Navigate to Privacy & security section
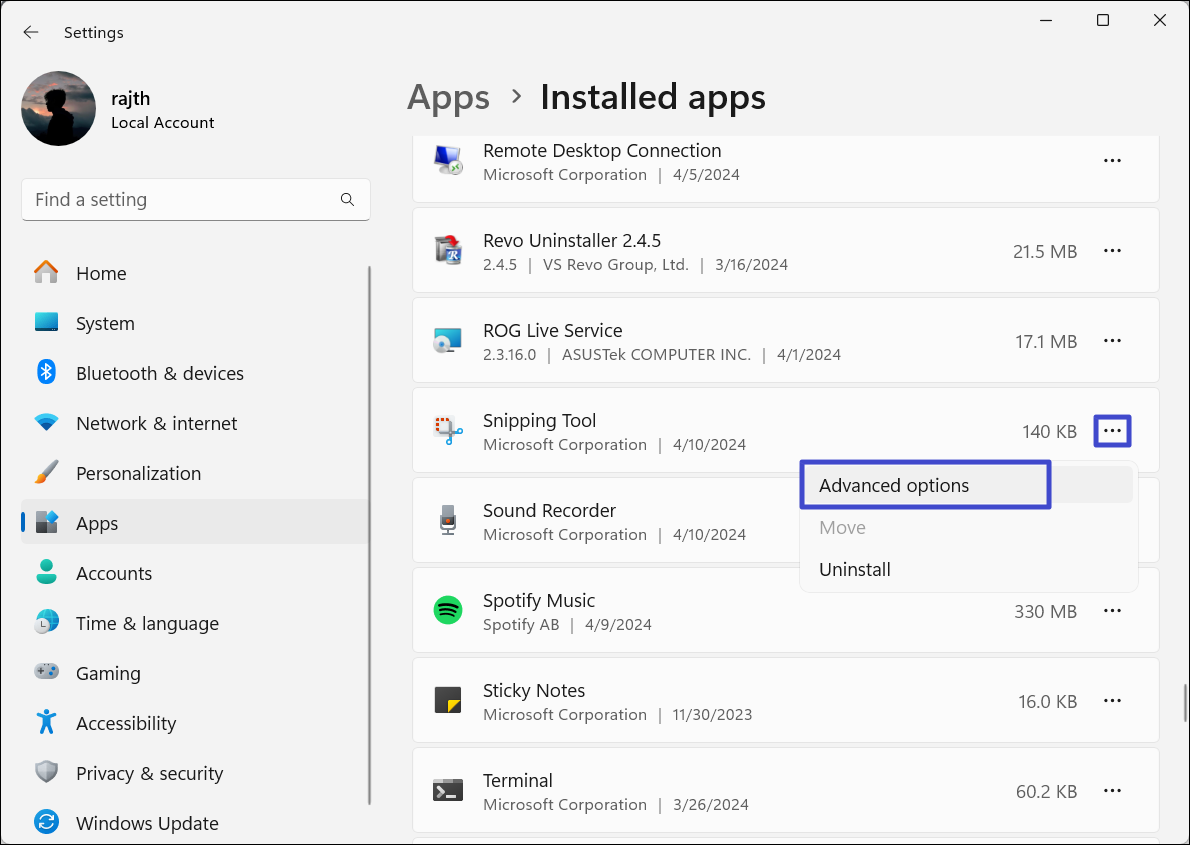The height and width of the screenshot is (845, 1190). click(149, 773)
